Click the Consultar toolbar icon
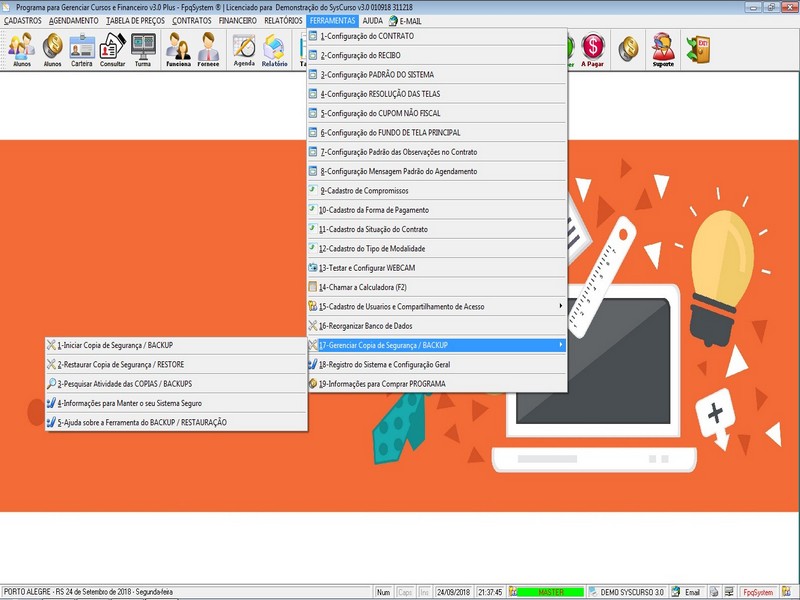Image resolution: width=800 pixels, height=600 pixels. coord(112,49)
